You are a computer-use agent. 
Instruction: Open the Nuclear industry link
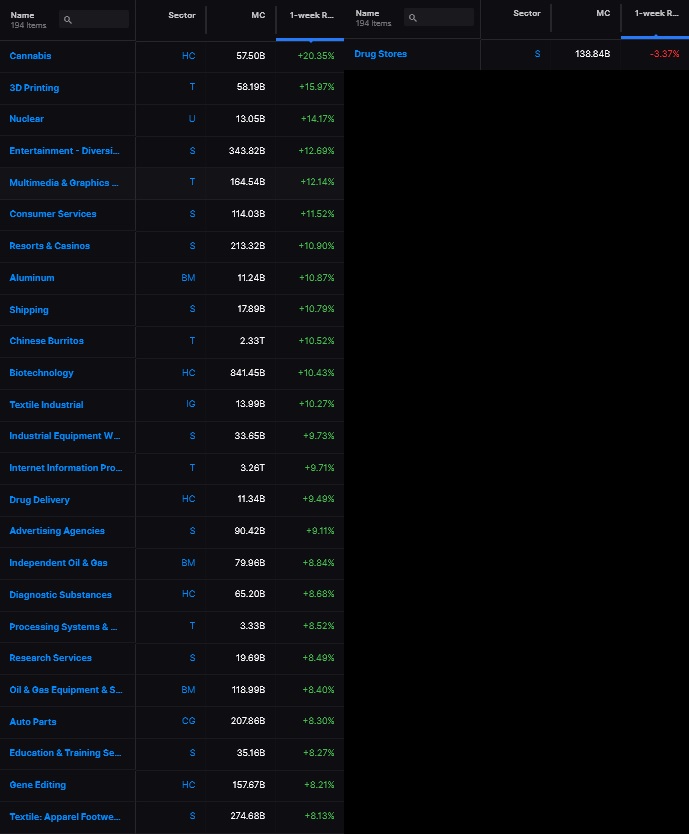click(x=27, y=119)
